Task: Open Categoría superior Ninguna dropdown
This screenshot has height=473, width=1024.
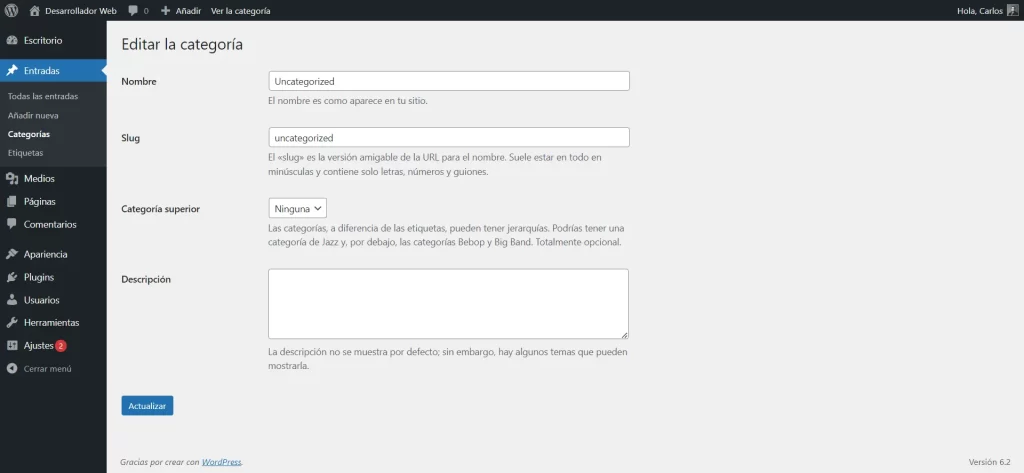Action: coord(297,208)
